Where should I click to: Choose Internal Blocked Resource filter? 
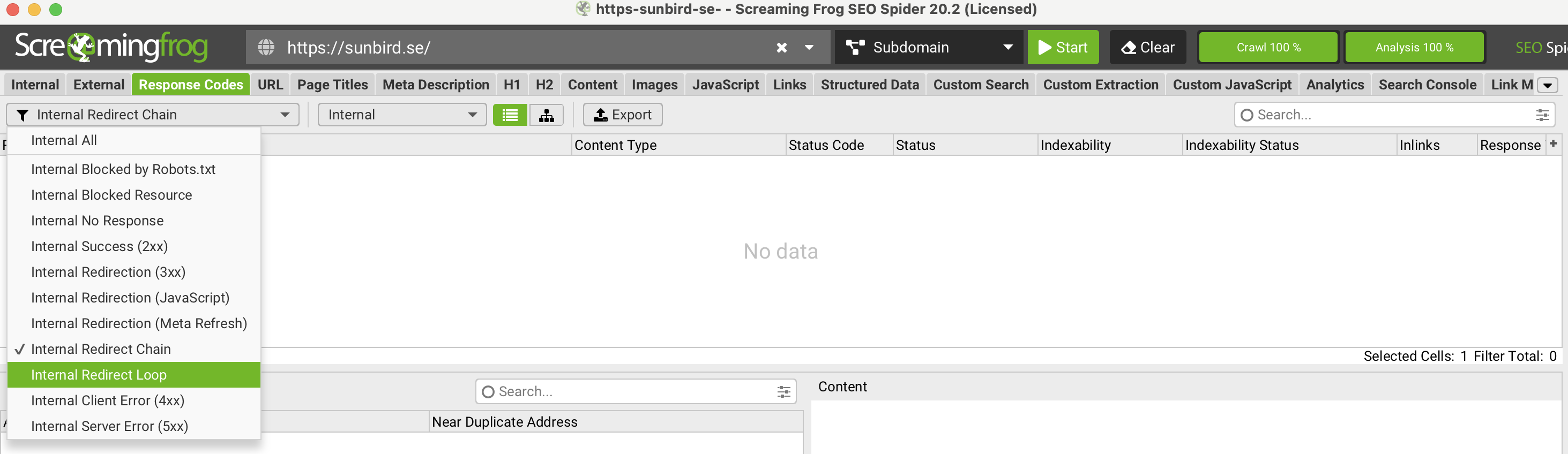click(x=134, y=195)
